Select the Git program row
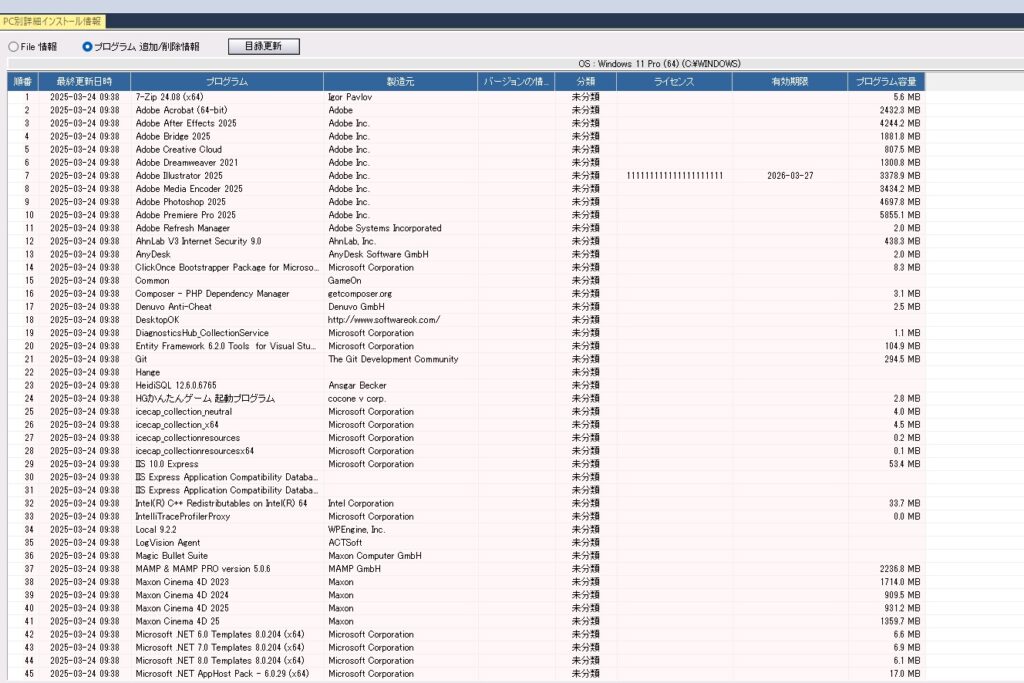 pos(466,359)
